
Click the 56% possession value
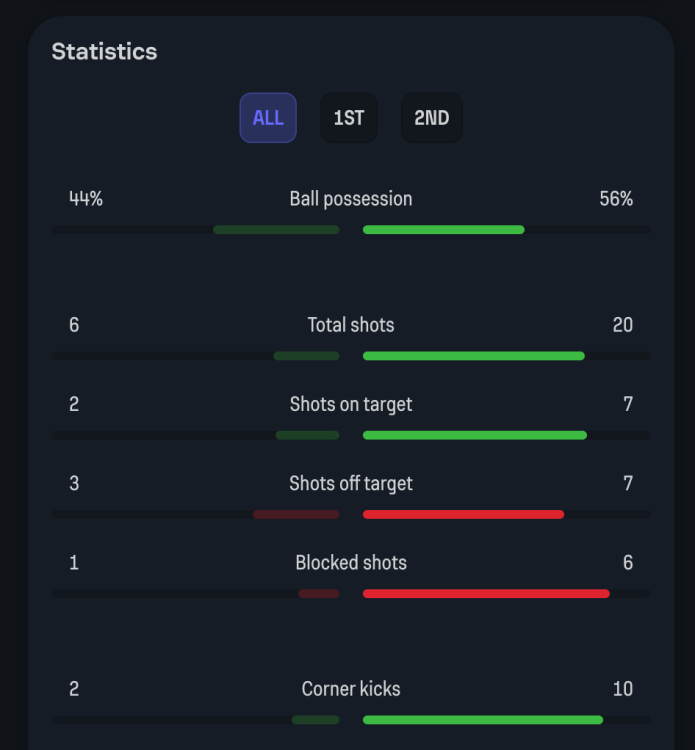[616, 199]
